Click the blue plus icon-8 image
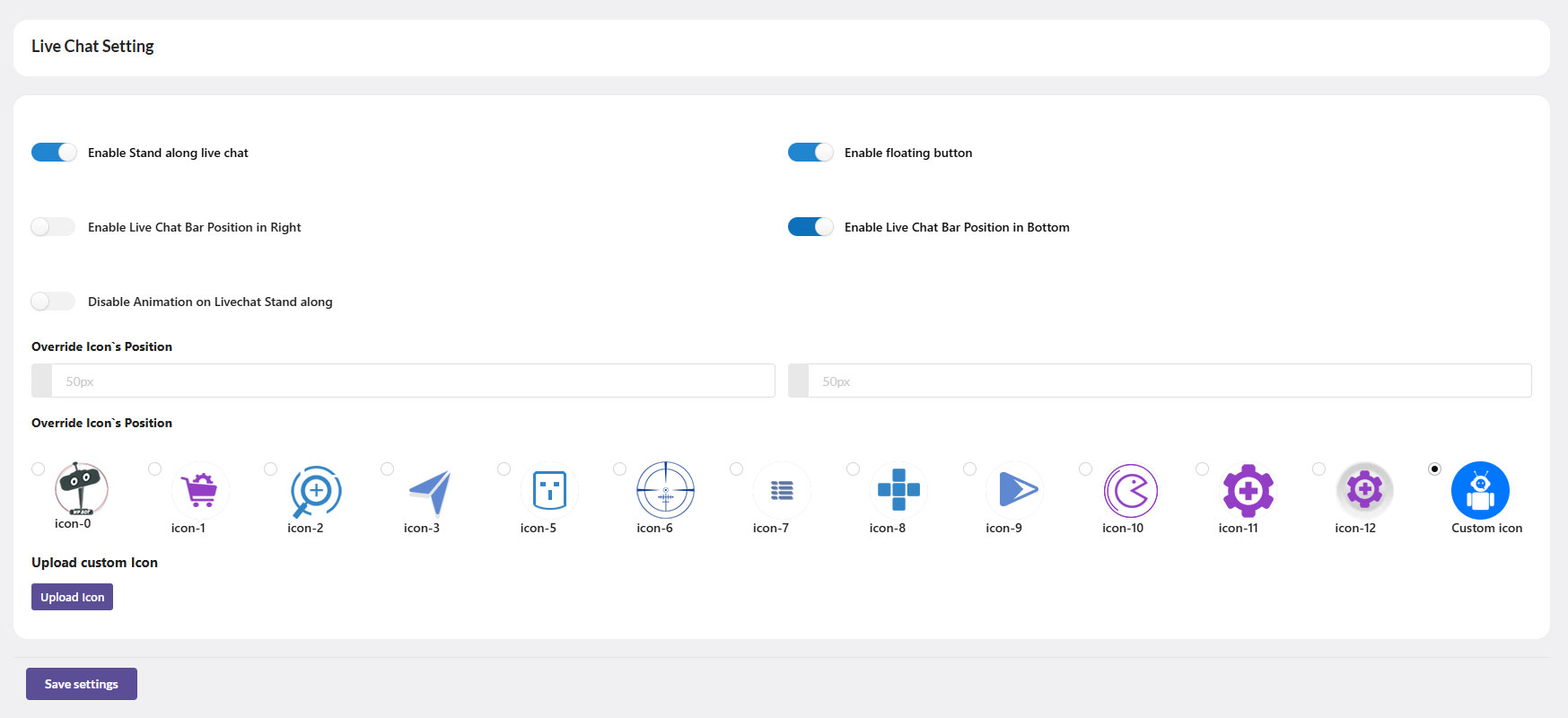1568x718 pixels. coord(898,490)
